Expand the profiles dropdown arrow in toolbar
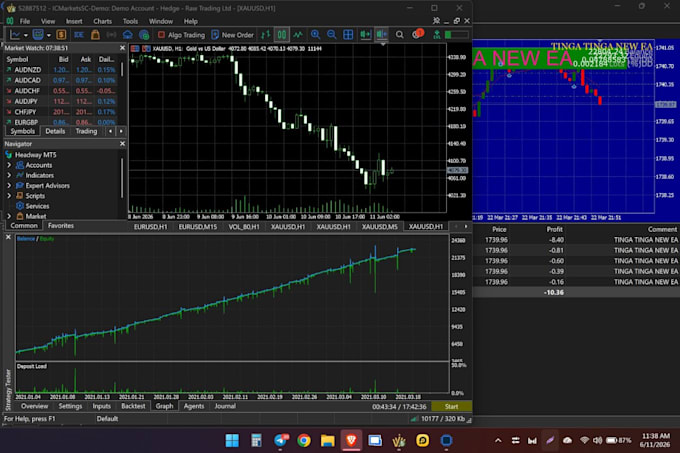 click(49, 35)
